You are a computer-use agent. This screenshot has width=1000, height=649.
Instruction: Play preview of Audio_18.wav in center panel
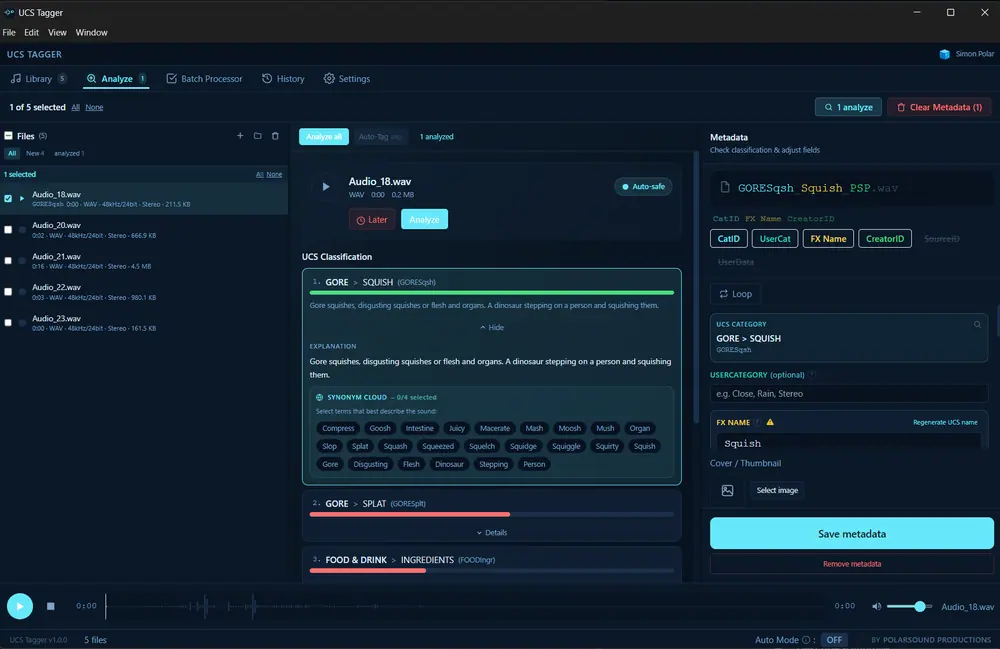click(x=325, y=187)
